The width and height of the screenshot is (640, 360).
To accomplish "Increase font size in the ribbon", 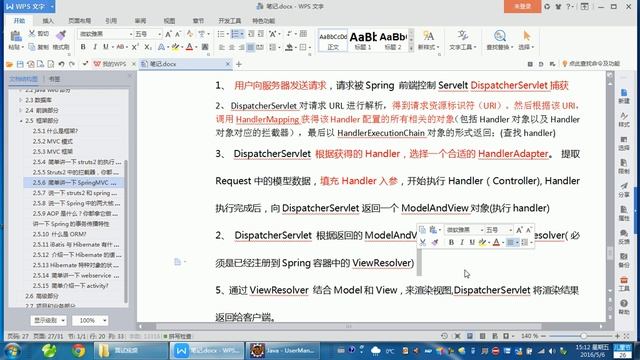I will [x=168, y=34].
